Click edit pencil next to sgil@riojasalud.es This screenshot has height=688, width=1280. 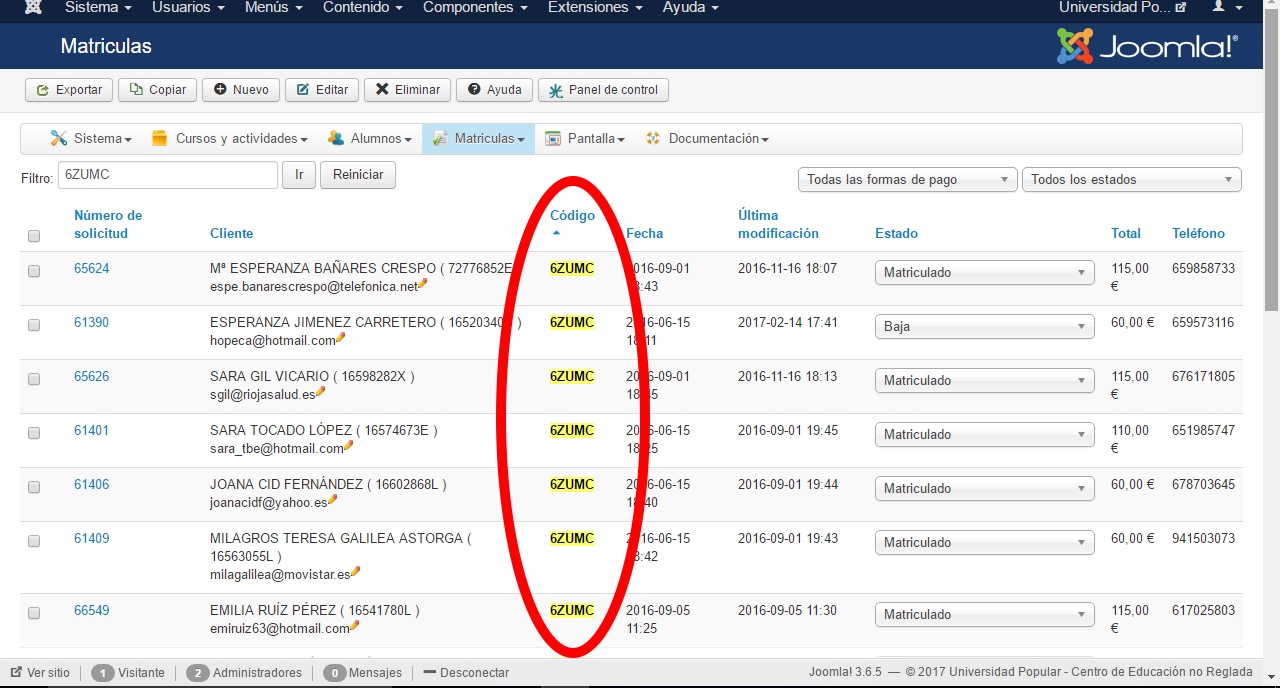(321, 392)
